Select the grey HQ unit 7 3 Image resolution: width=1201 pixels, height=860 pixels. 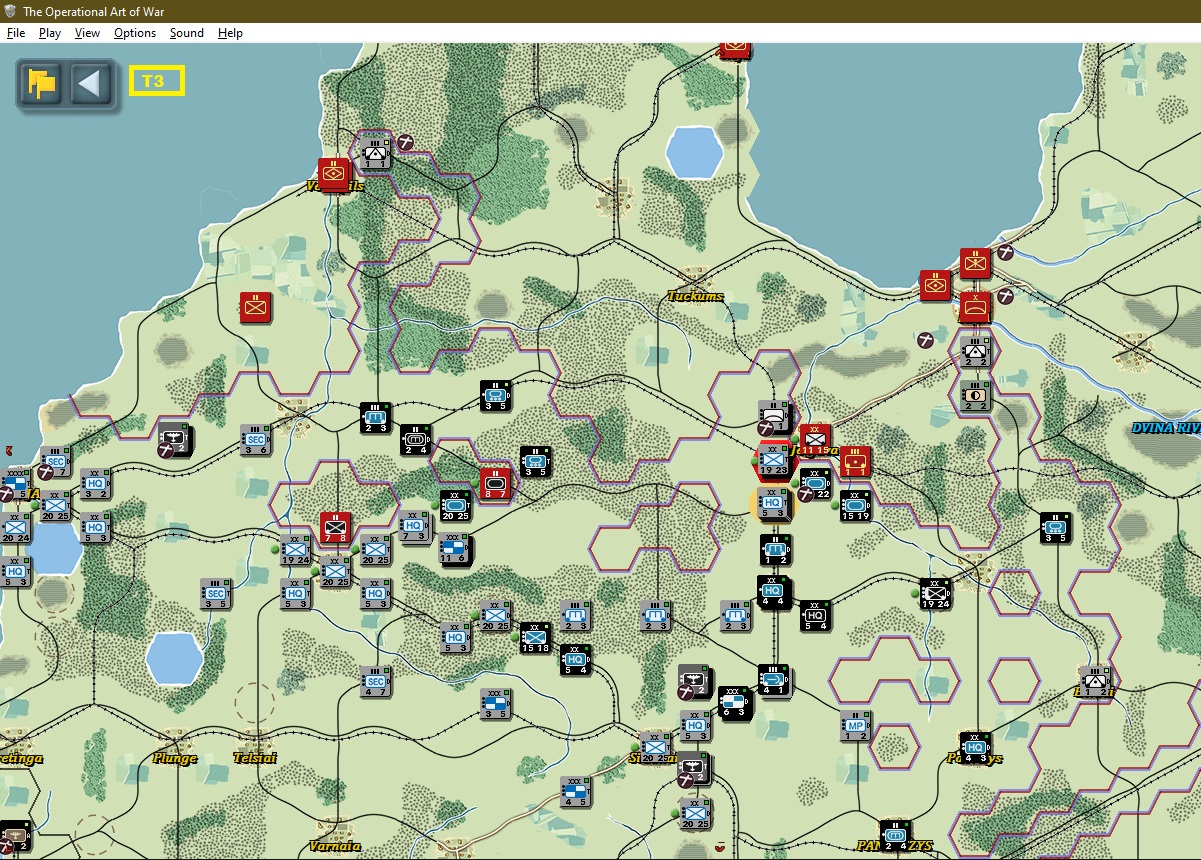tap(414, 526)
